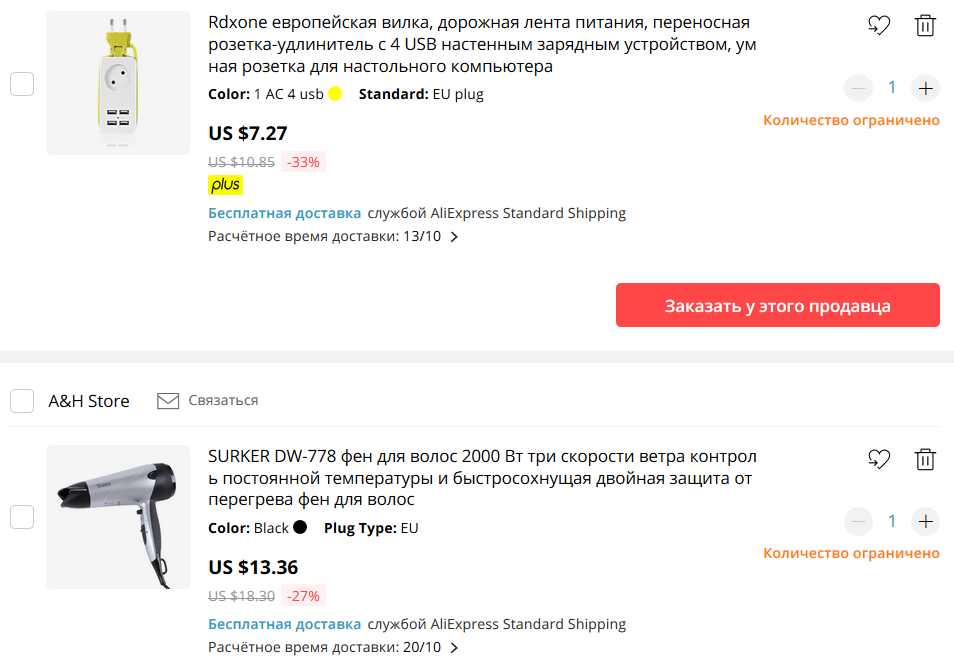Select the Rdxone power strip checkbox

22,84
